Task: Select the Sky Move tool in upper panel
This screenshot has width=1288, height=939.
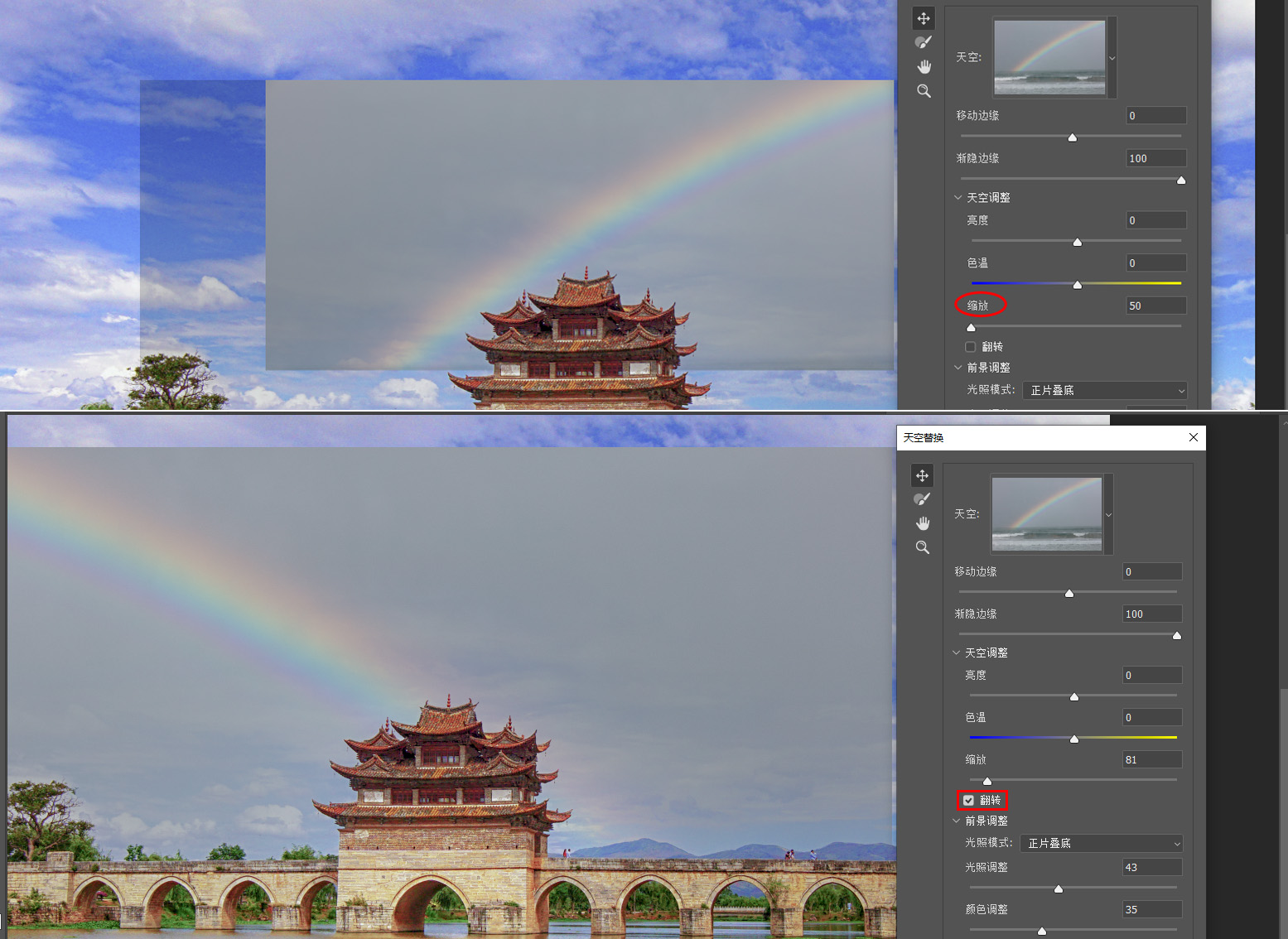Action: (924, 18)
